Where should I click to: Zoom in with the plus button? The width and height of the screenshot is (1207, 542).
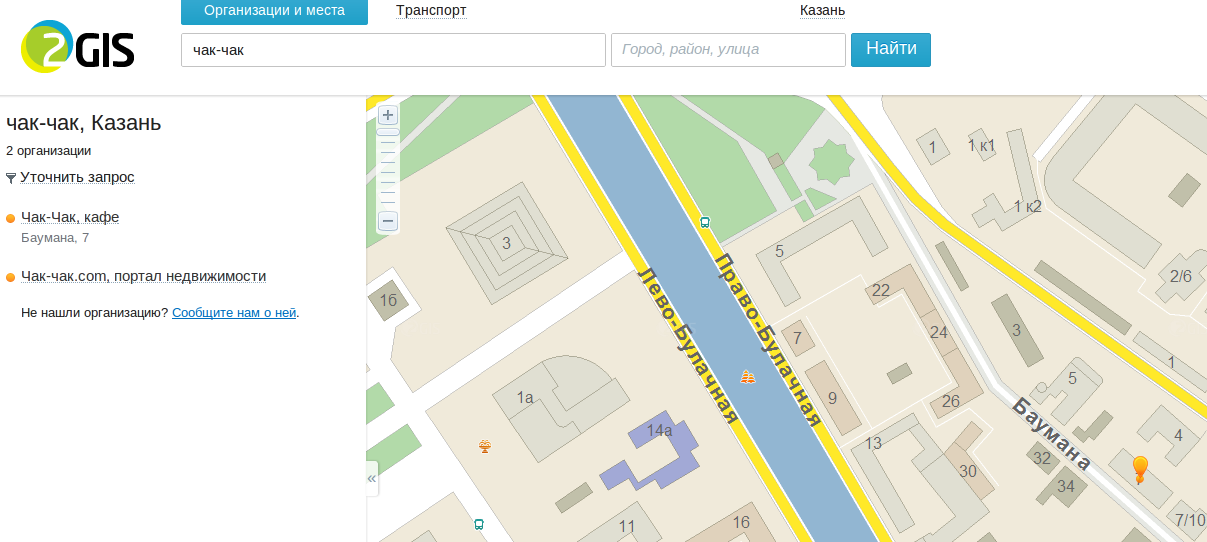388,115
